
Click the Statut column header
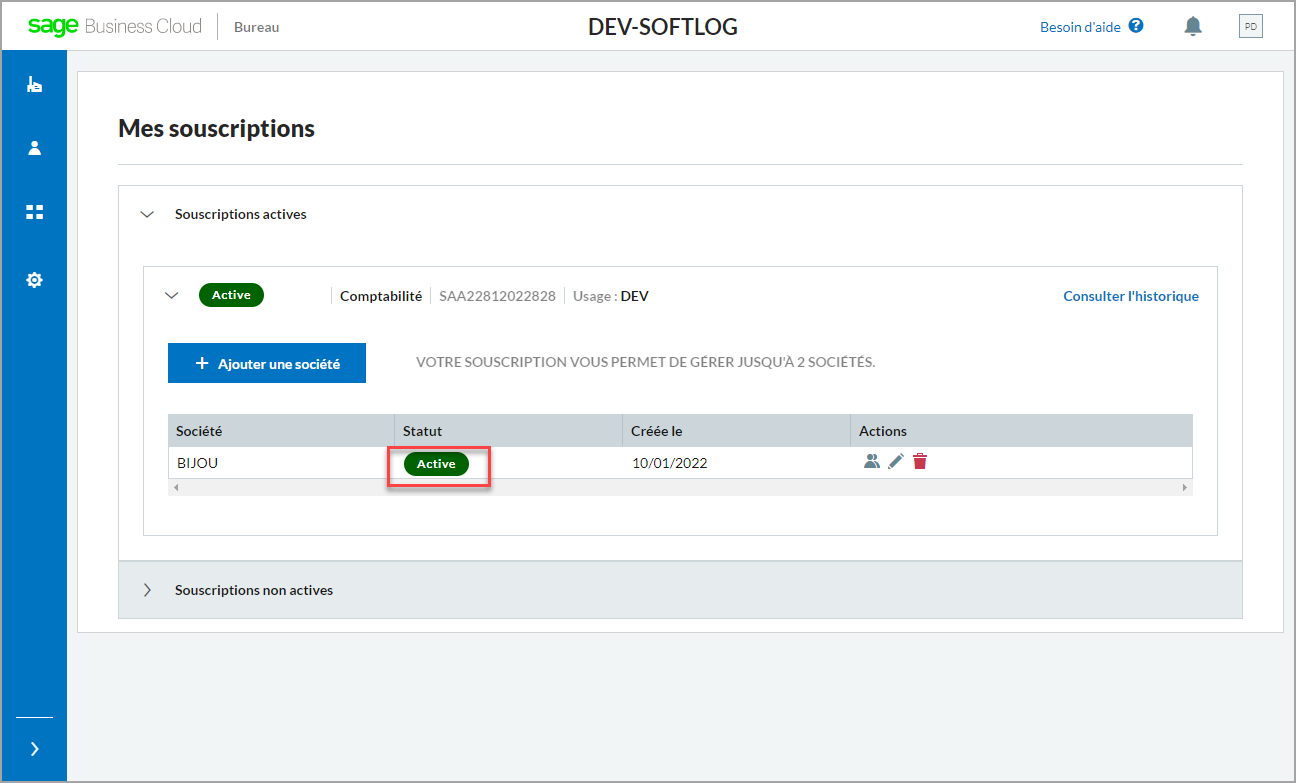click(x=509, y=431)
